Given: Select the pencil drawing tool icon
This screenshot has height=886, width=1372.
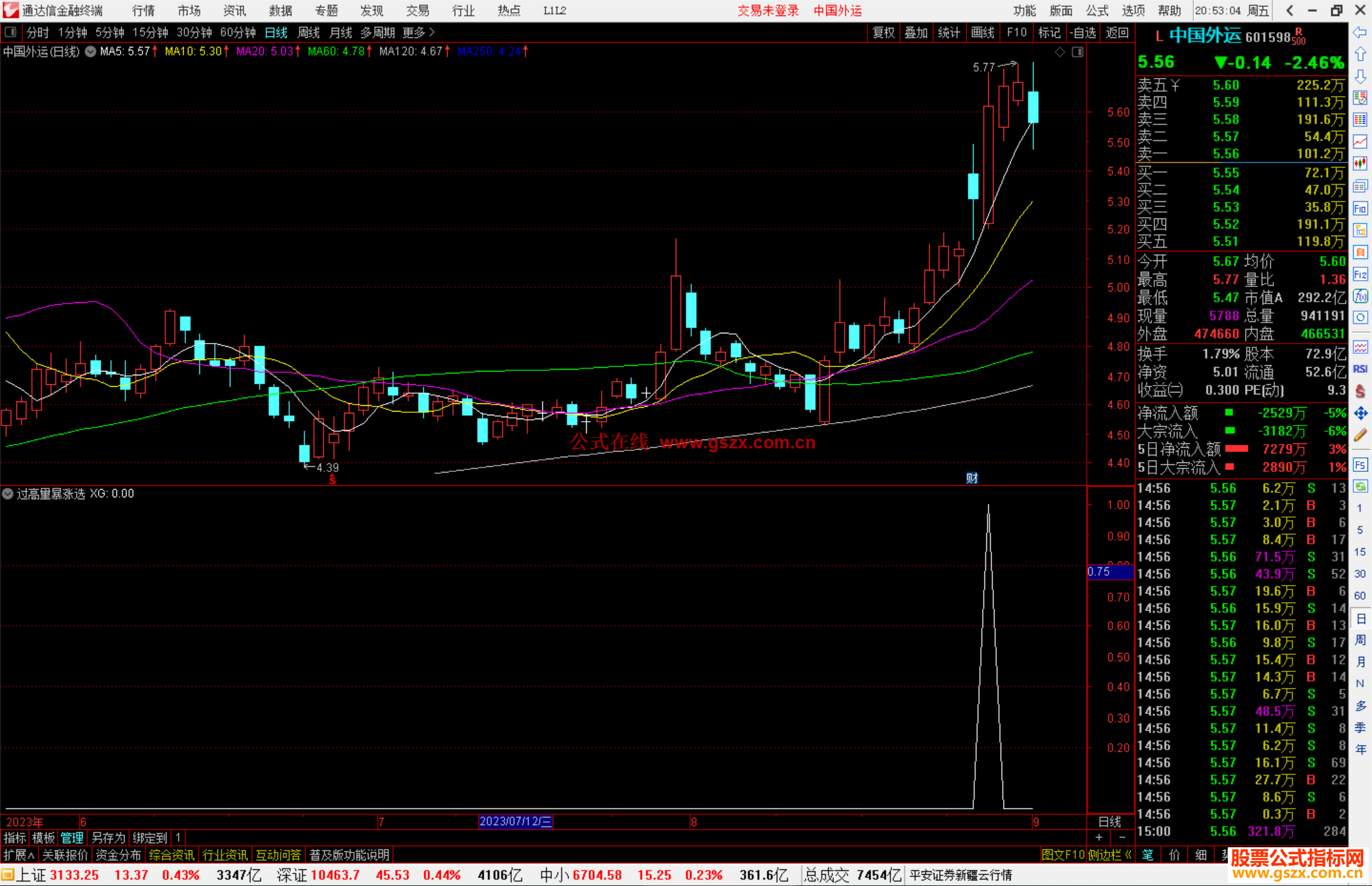Looking at the screenshot, I should (1360, 435).
